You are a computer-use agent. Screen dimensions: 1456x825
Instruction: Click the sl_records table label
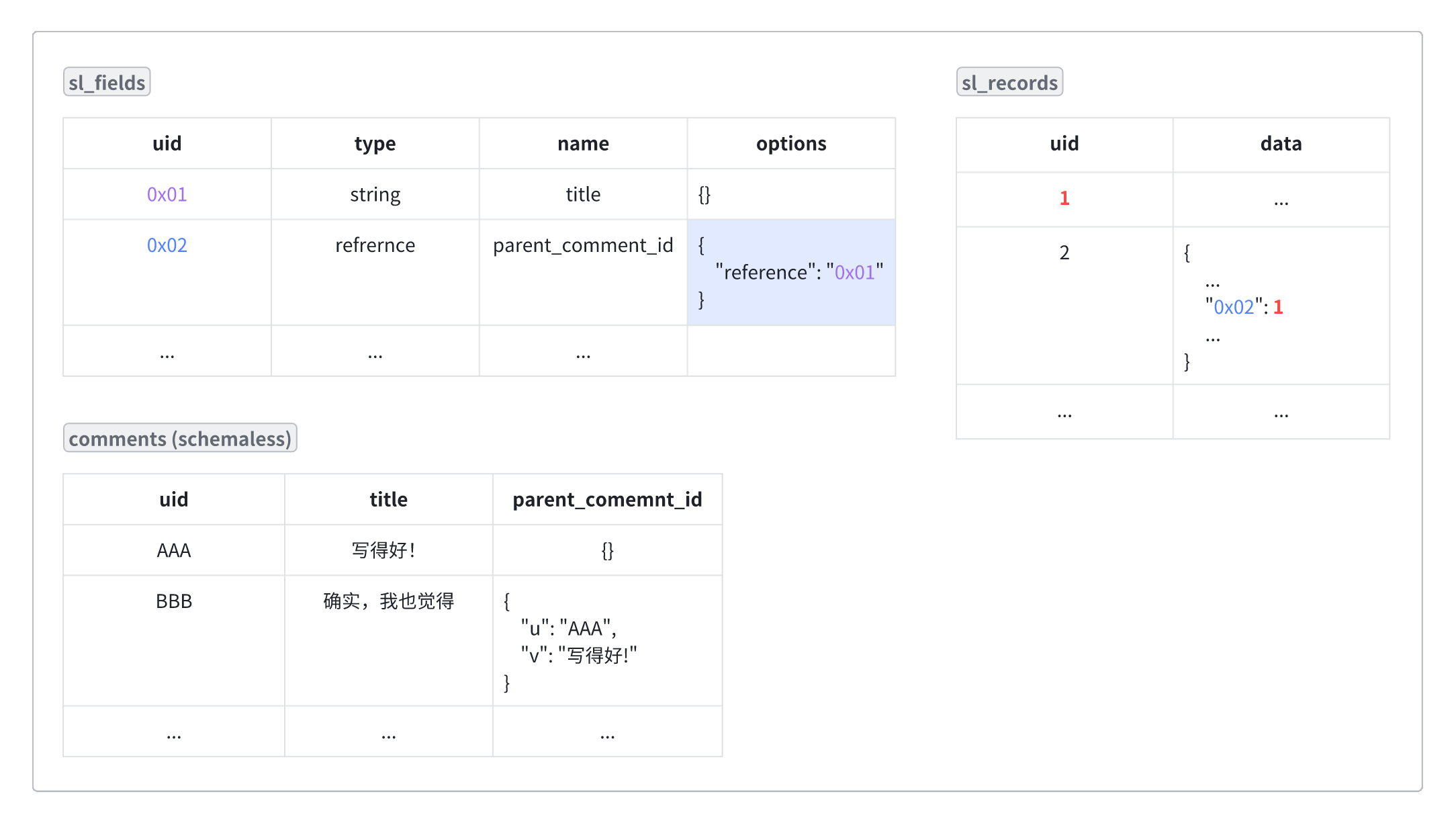click(1009, 82)
